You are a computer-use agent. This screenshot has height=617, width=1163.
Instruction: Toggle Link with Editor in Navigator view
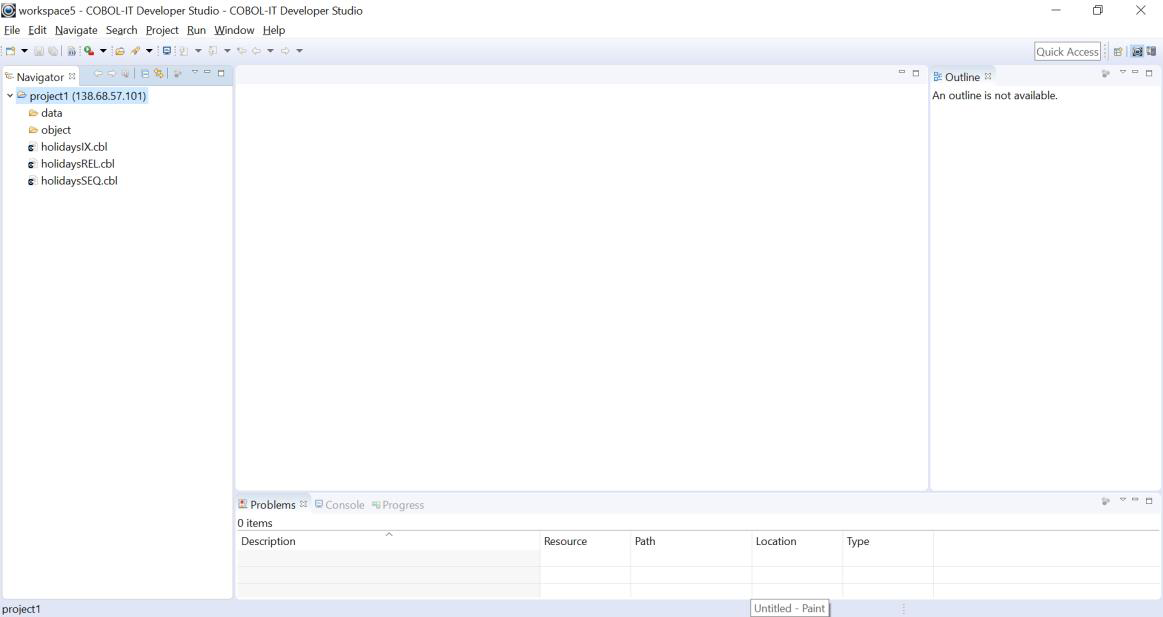158,75
